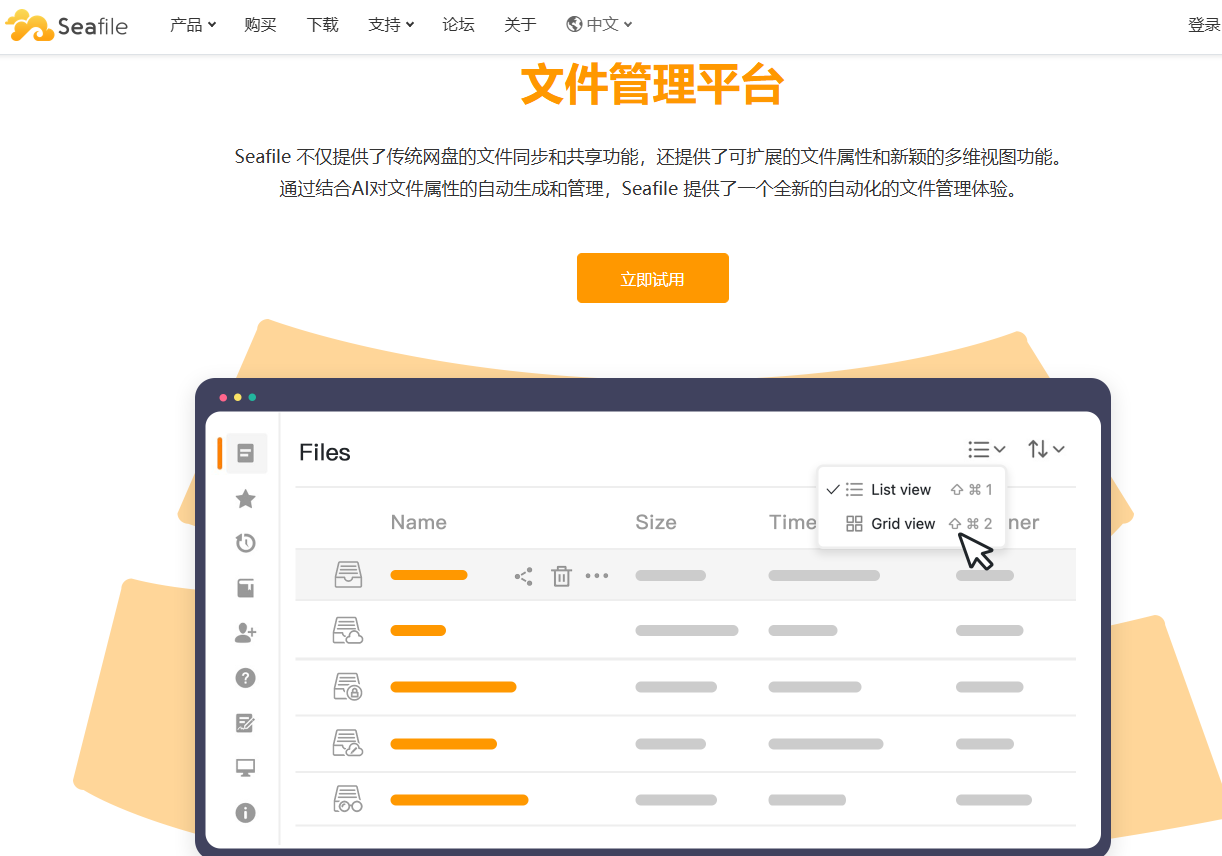Open the list view mode dropdown
Screen dimensions: 1222x856
click(987, 450)
